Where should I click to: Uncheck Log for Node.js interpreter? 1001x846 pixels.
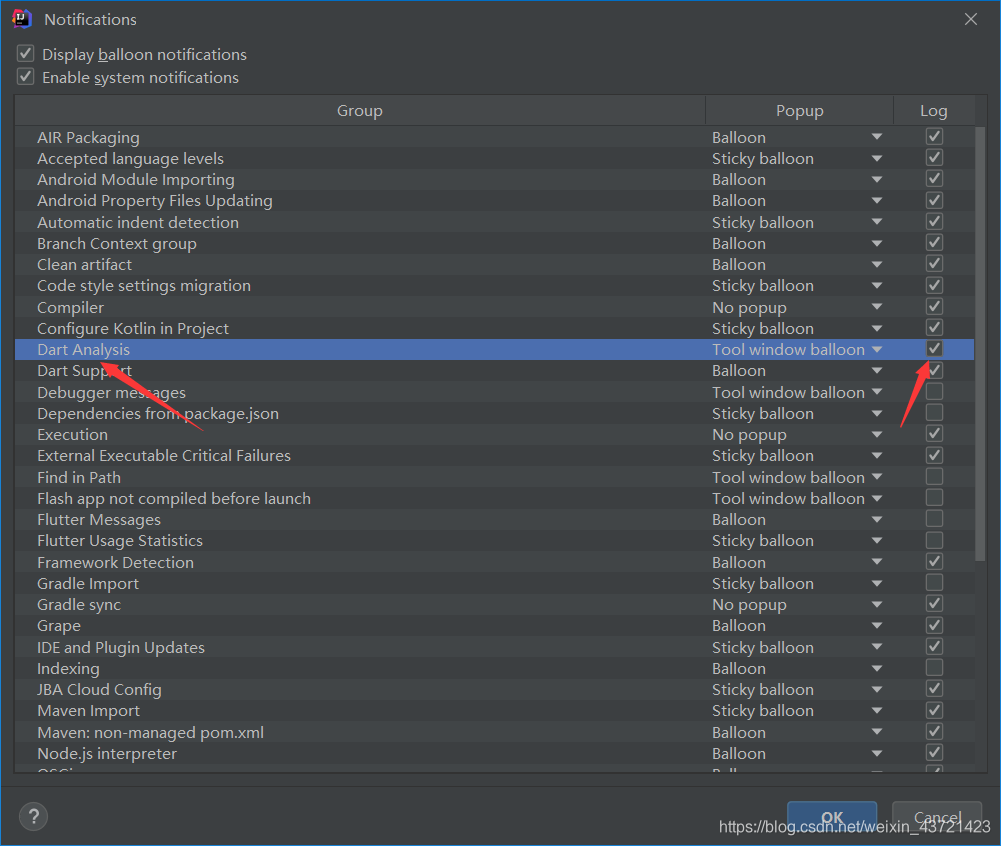(x=934, y=752)
